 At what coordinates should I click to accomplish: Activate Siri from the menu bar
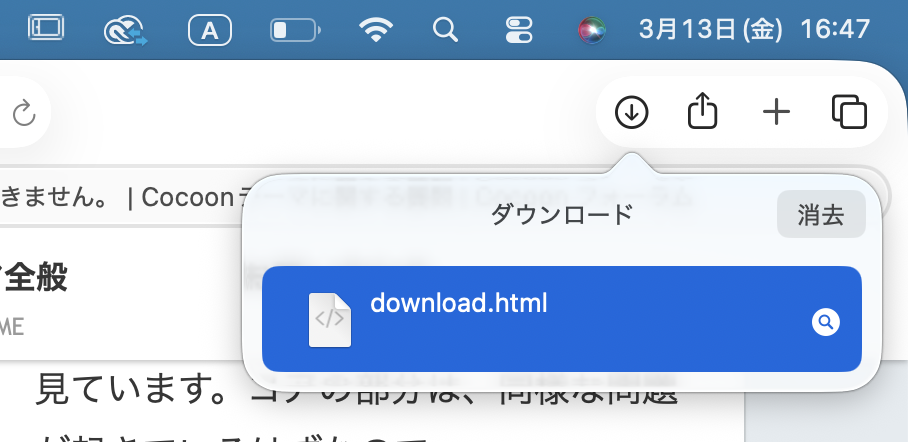tap(592, 30)
